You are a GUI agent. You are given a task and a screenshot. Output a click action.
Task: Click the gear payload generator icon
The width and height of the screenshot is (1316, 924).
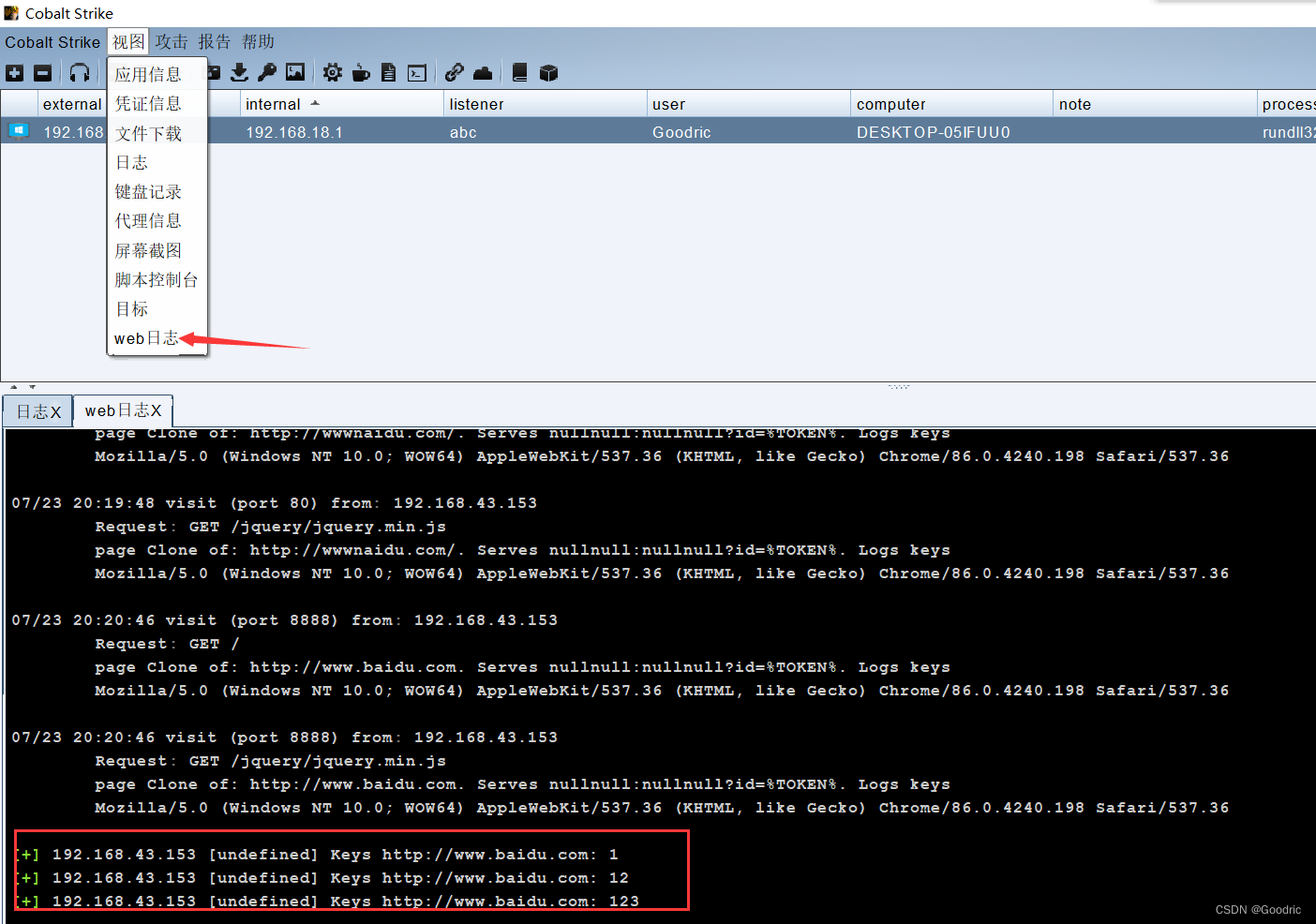click(333, 72)
